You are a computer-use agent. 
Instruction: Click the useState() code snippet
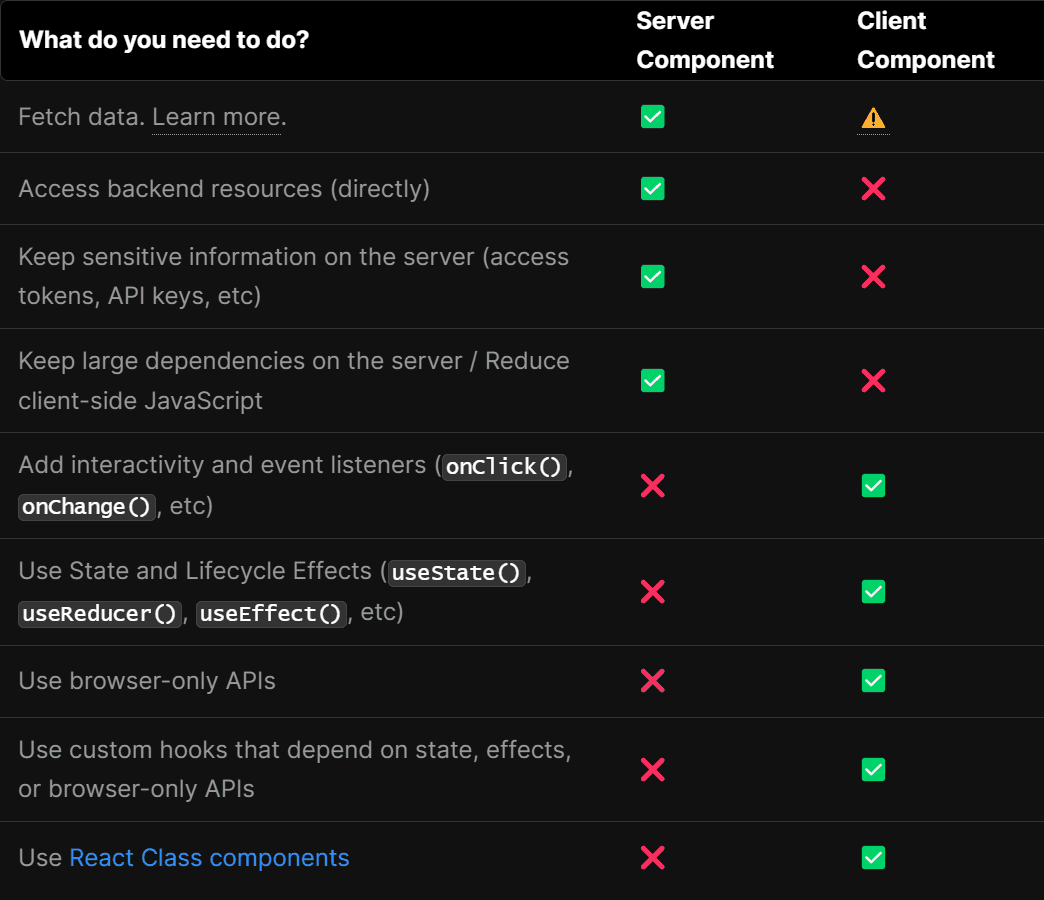point(457,572)
